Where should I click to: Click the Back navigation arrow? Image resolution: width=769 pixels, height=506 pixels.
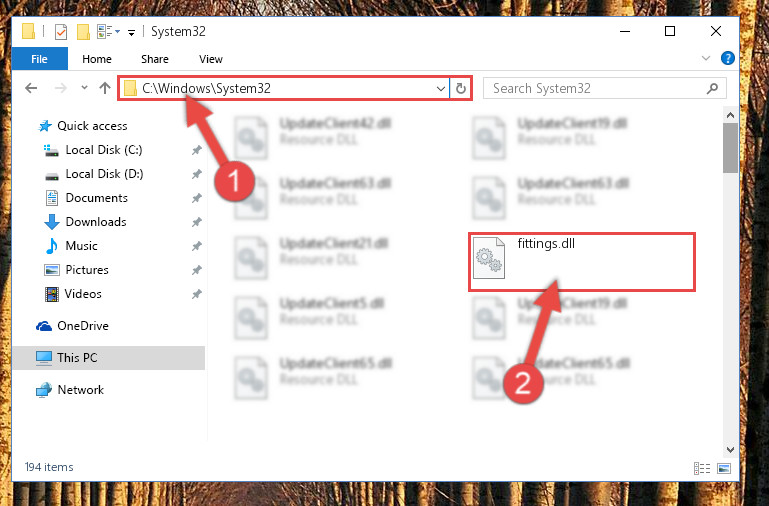point(31,88)
